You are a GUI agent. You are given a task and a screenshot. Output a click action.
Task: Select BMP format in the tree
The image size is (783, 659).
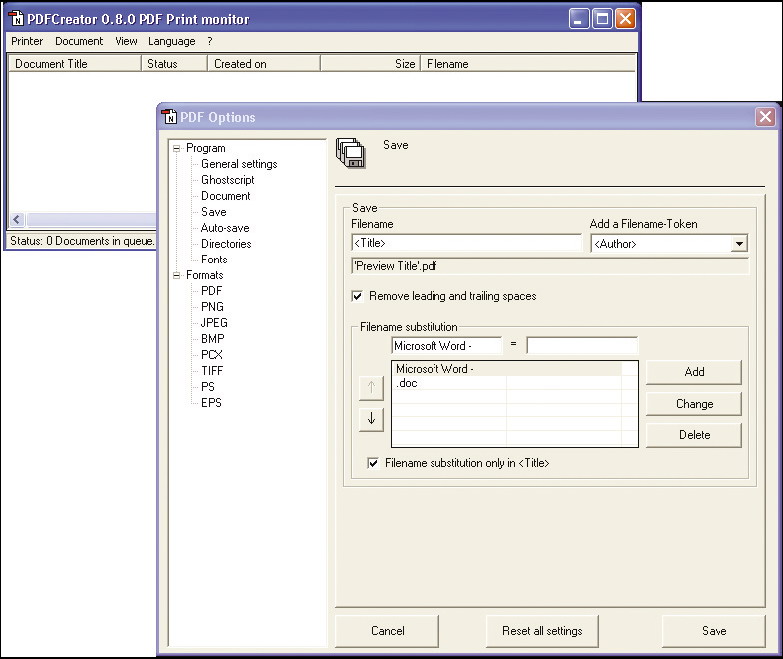click(x=213, y=339)
